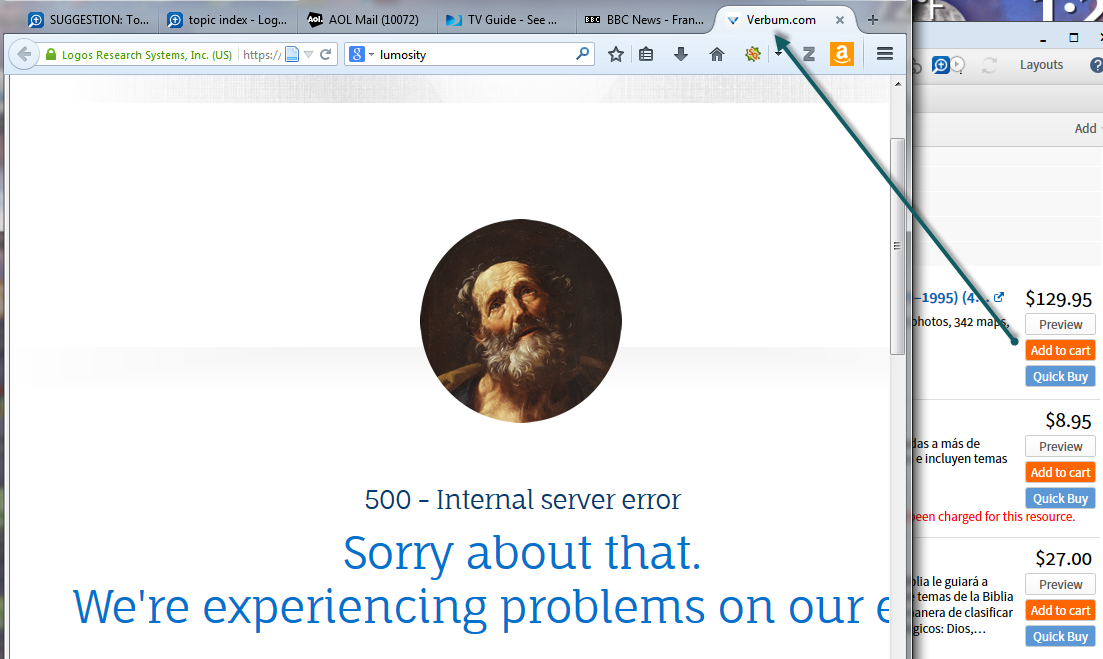Open Layouts in the Logos window
This screenshot has height=659, width=1103.
point(1041,65)
